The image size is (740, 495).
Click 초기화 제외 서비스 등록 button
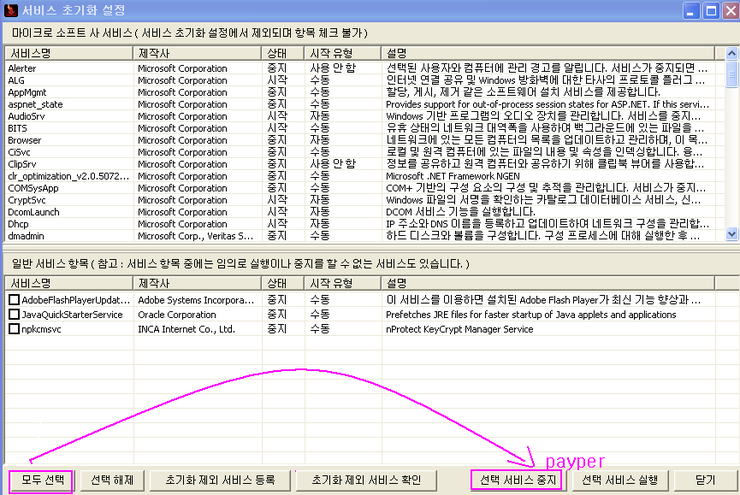click(x=219, y=480)
